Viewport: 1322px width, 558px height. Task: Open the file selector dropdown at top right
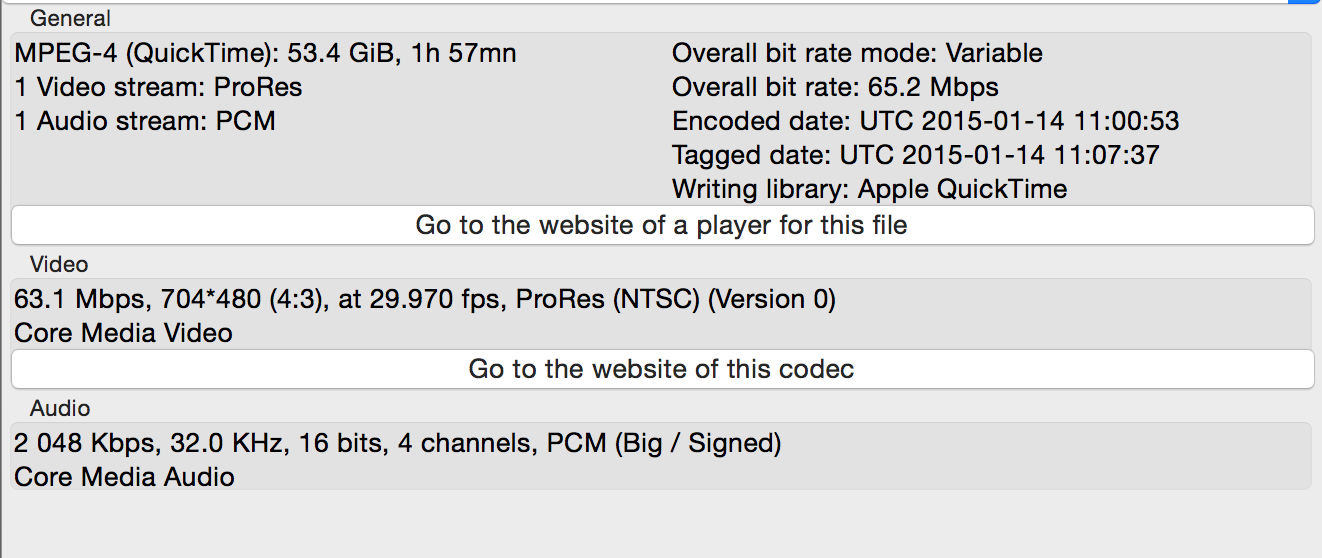[1304, 3]
